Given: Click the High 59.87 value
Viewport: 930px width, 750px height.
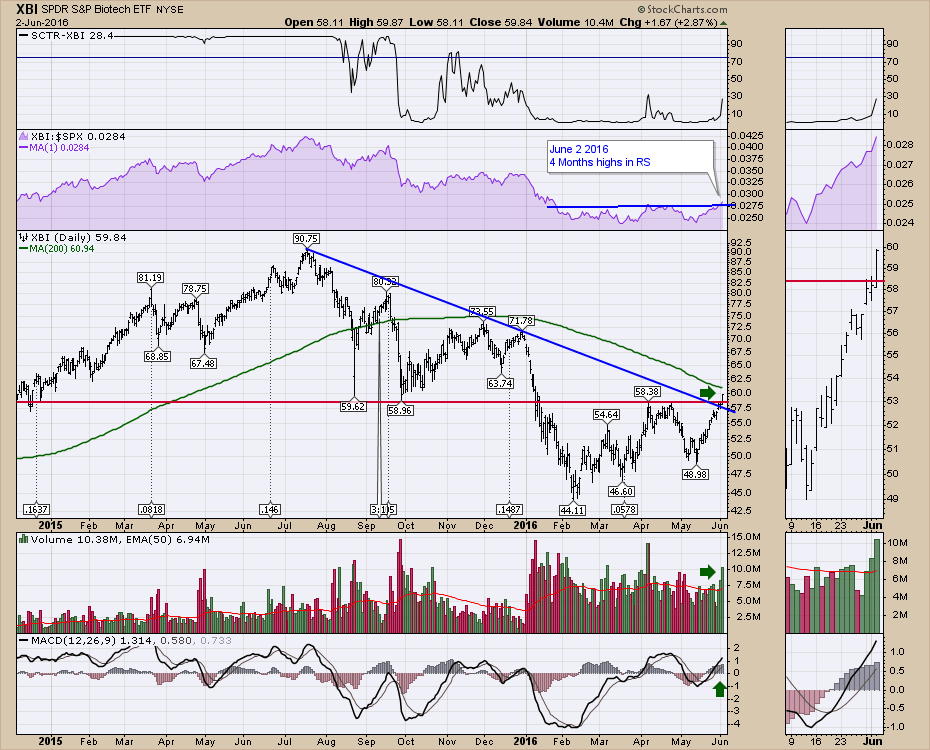Looking at the screenshot, I should (376, 23).
